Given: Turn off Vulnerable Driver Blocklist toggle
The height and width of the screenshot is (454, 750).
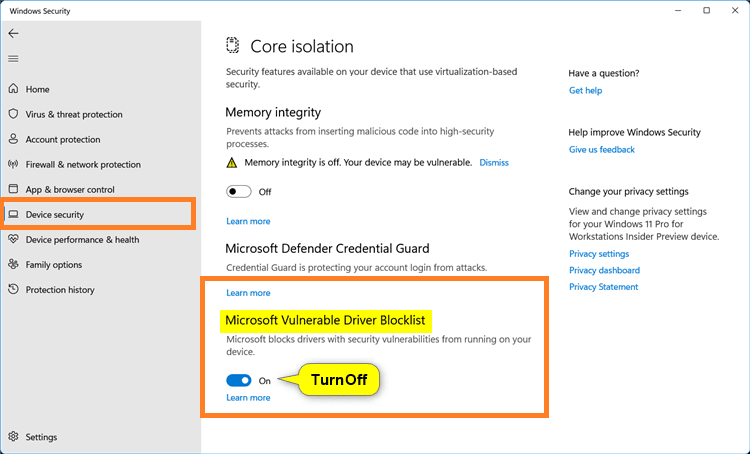Looking at the screenshot, I should 239,380.
